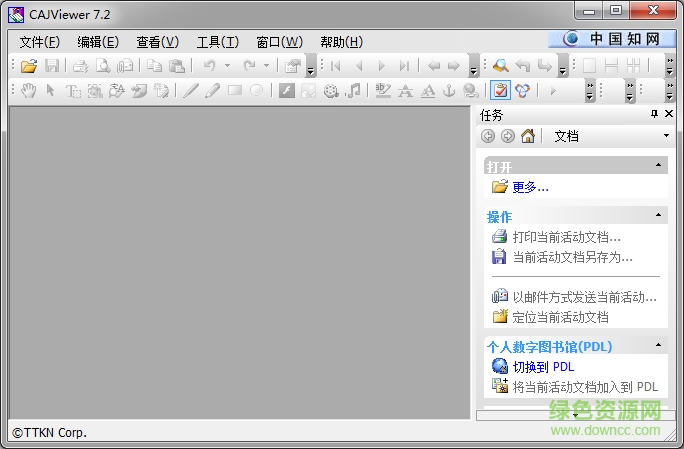Click the Copy icon in the toolbar
Screen dimensions: 684x449
pyautogui.click(x=154, y=66)
